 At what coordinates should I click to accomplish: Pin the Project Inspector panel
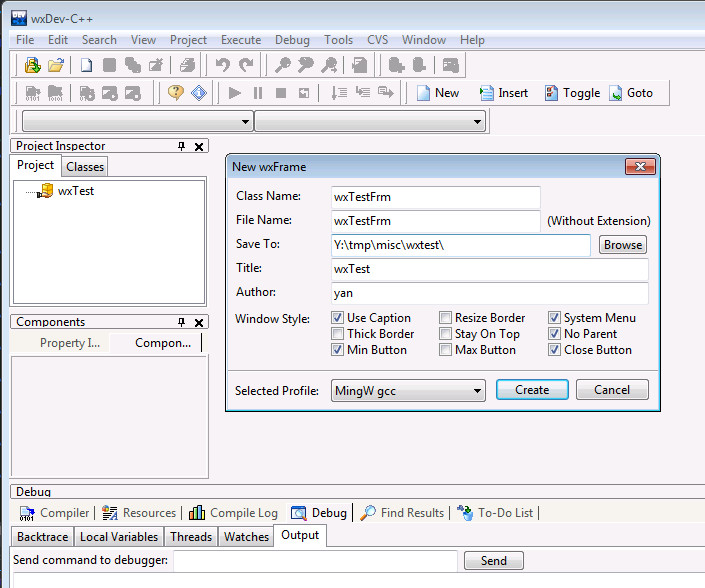[181, 146]
